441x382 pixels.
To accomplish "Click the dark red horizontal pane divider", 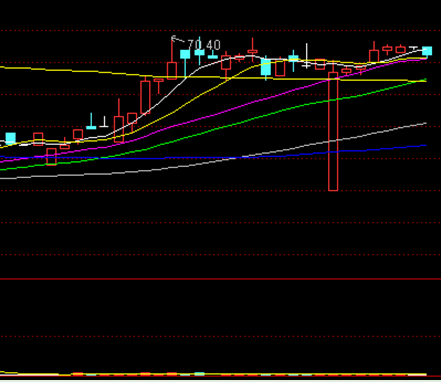I will click(x=220, y=279).
